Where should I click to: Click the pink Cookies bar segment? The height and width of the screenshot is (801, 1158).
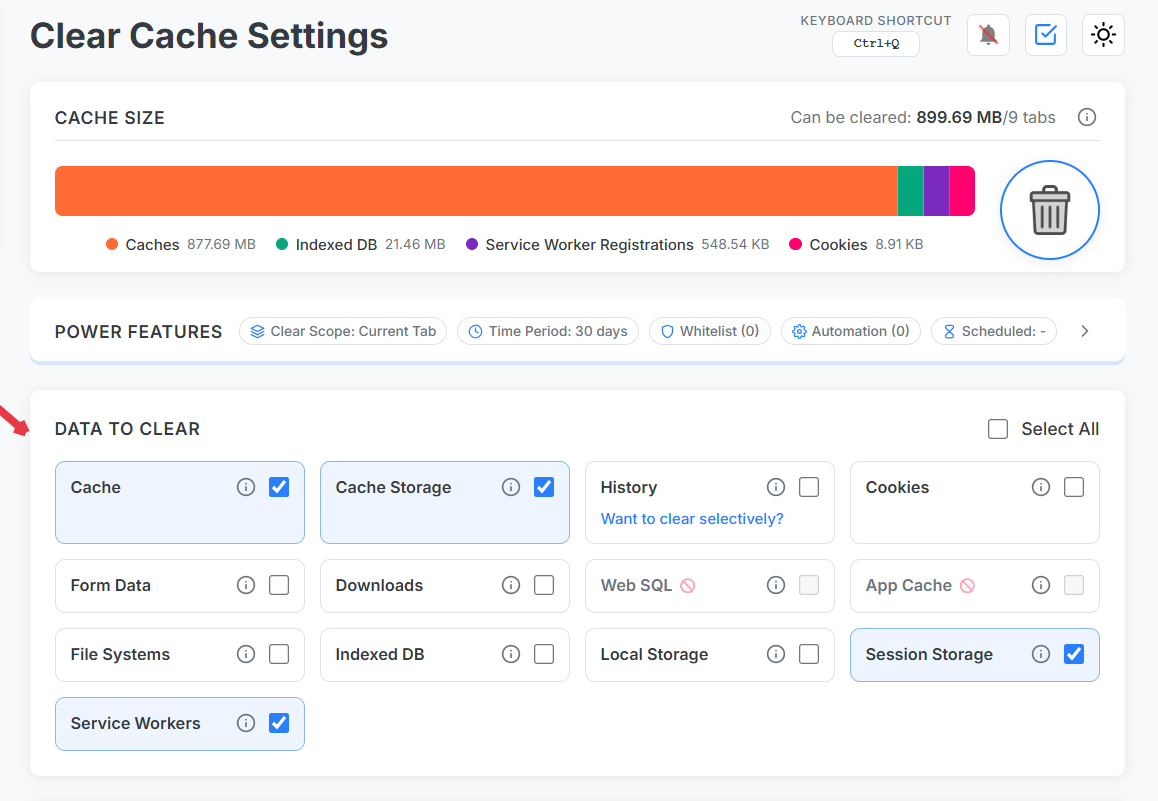tap(962, 191)
